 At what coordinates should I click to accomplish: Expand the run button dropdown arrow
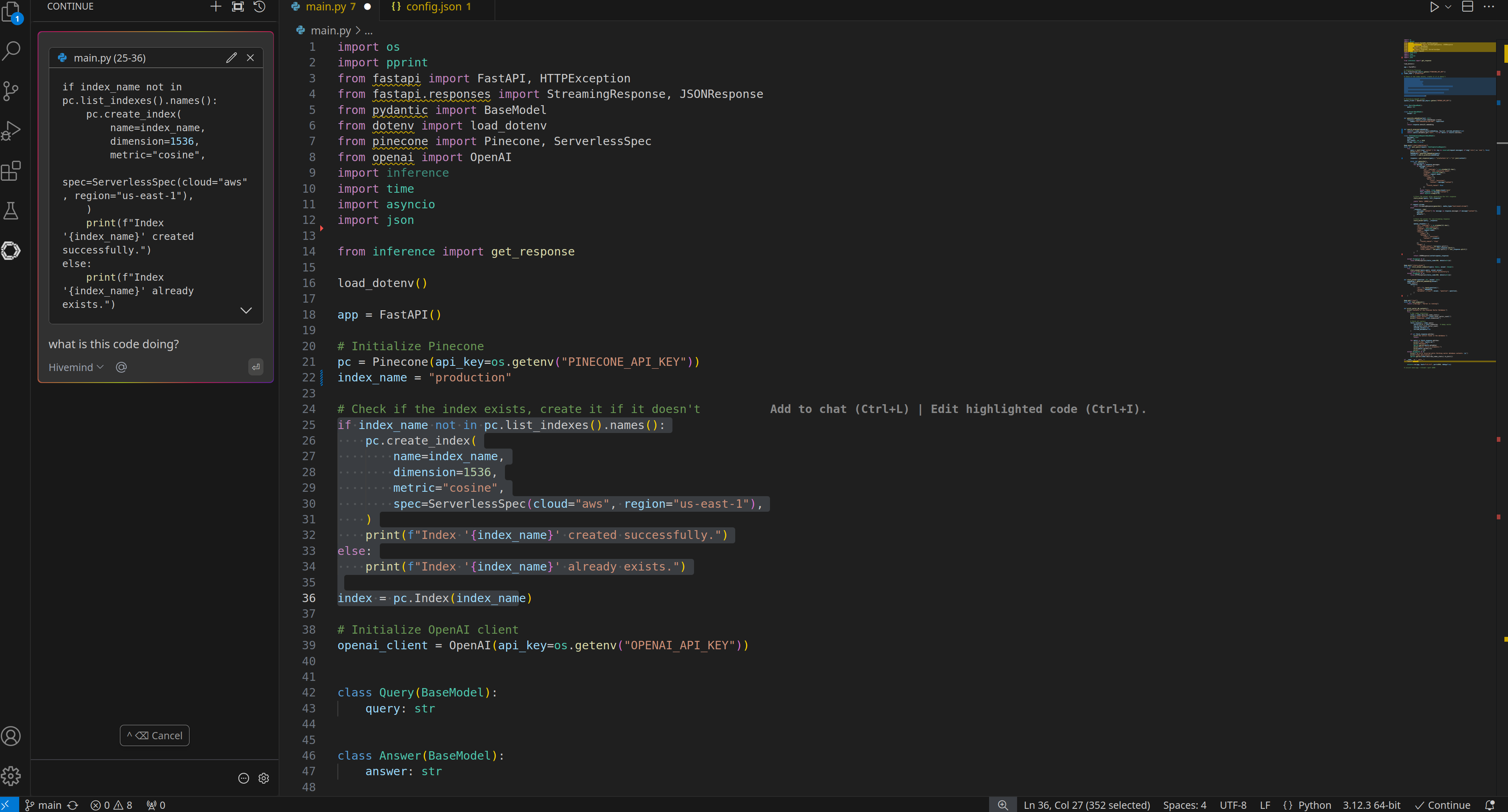1448,7
